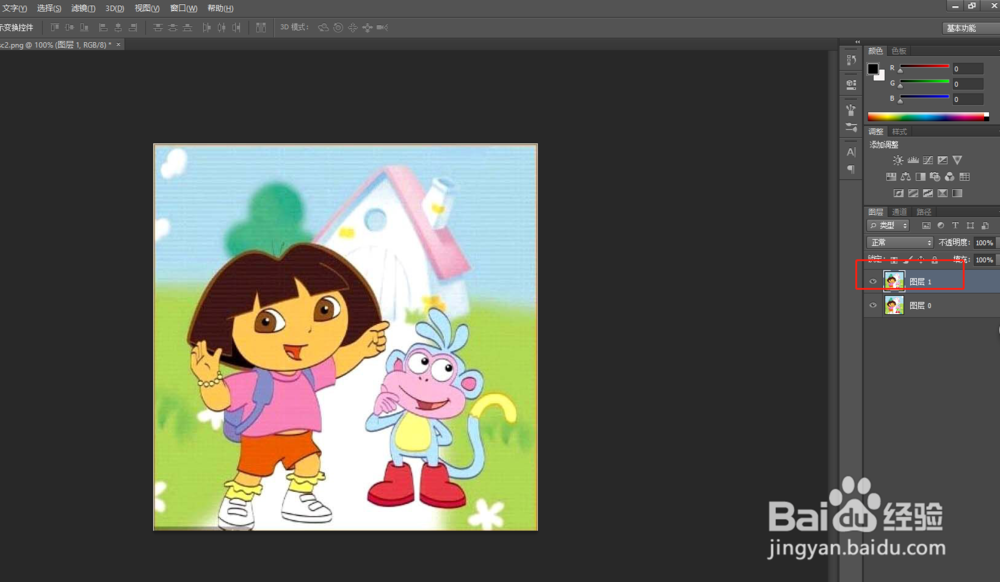This screenshot has width=1000, height=582.
Task: Click the auto-align layers icon
Action: point(261,27)
